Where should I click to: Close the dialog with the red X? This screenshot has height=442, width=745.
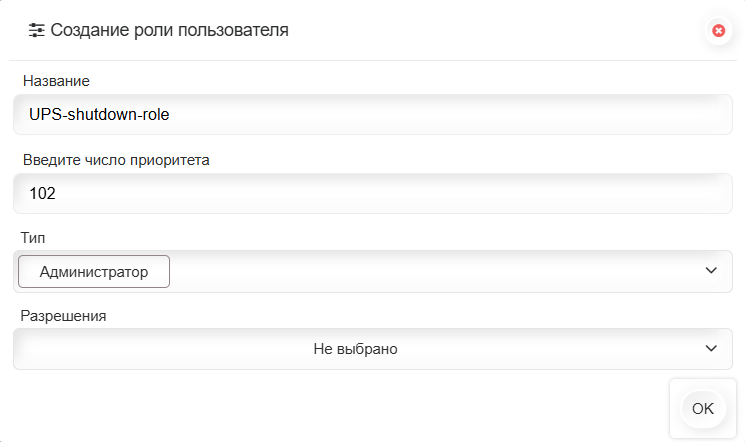(x=718, y=31)
